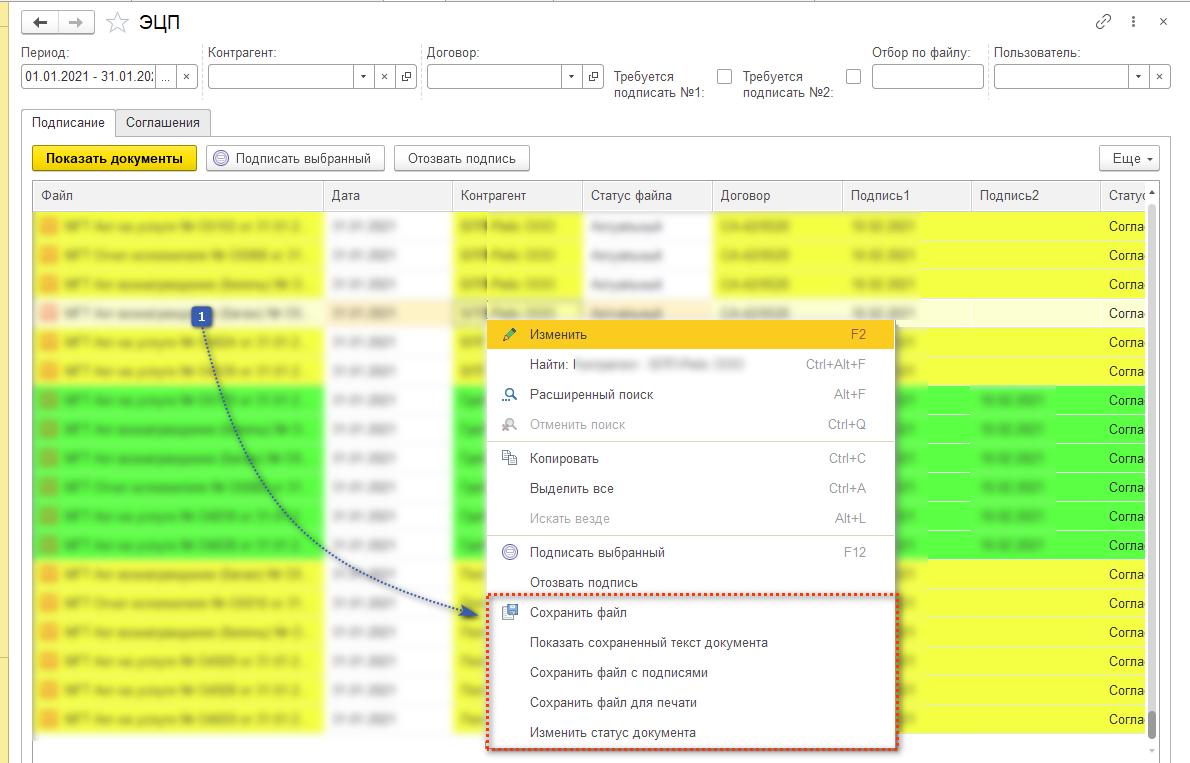This screenshot has width=1190, height=763.
Task: Click the get-link chain icon
Action: [1104, 21]
